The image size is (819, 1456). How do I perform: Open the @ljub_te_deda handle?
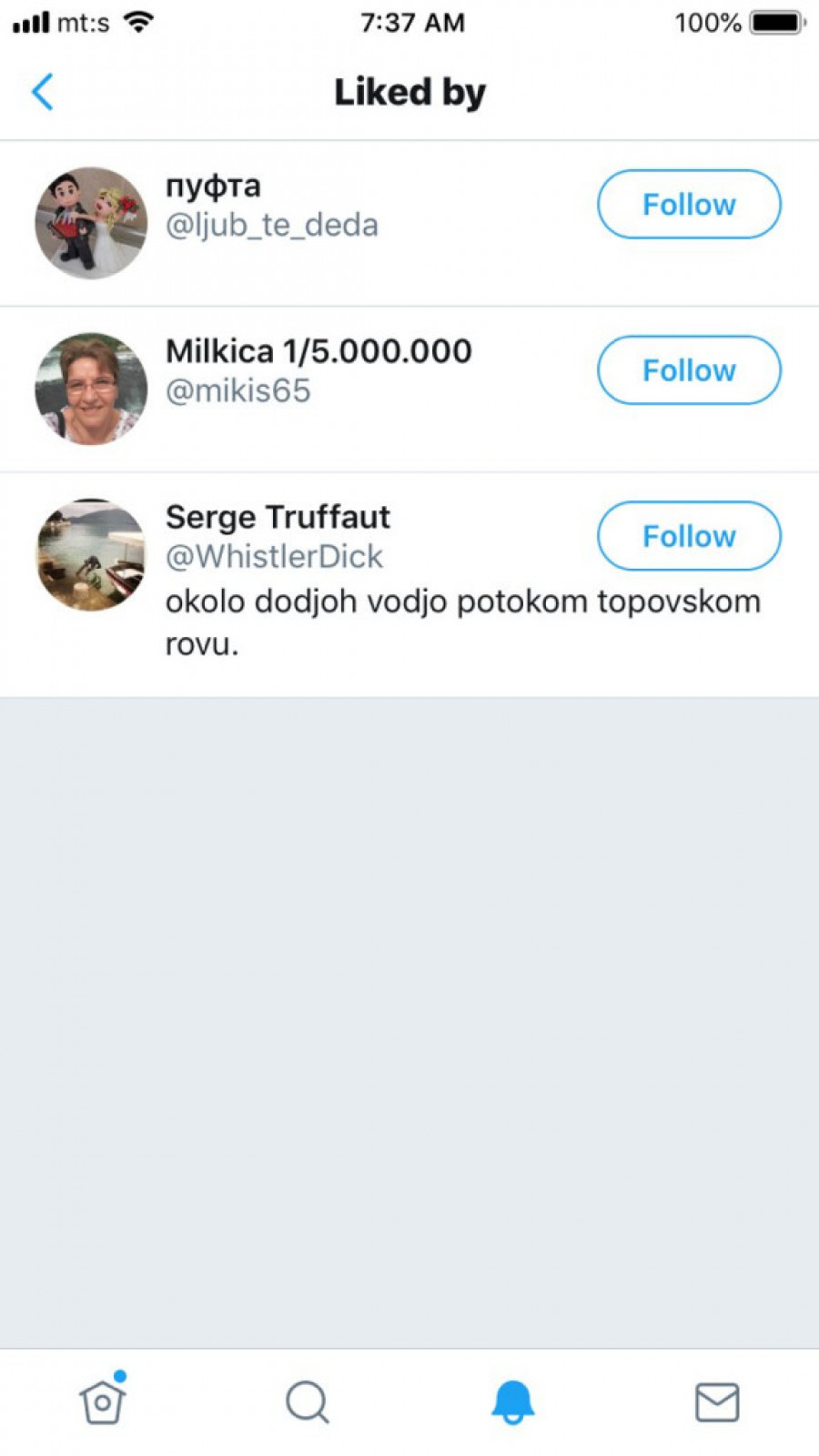(271, 225)
